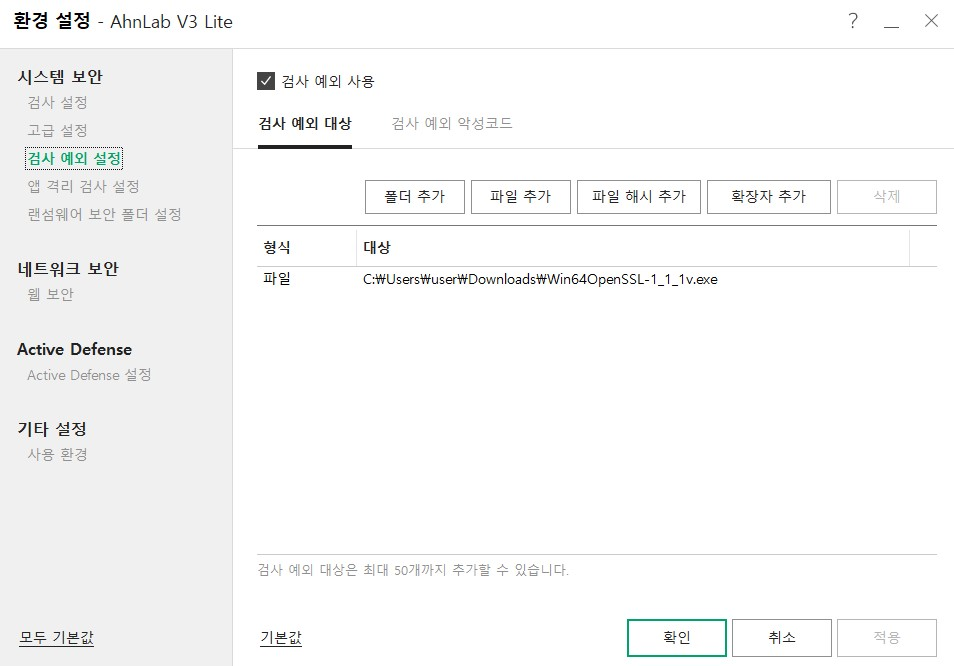Open 사용 환경 under 기타 설정
Image resolution: width=954 pixels, height=666 pixels.
click(57, 454)
